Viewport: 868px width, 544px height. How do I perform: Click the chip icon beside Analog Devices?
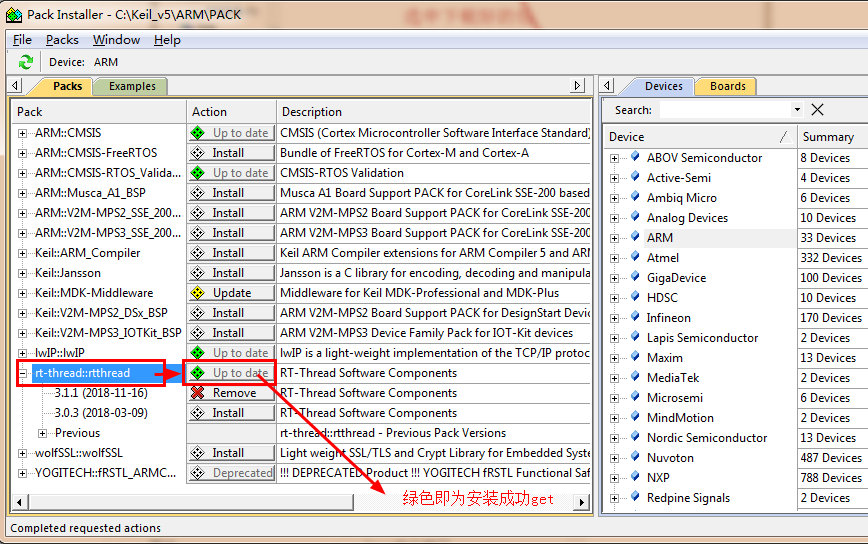[x=636, y=217]
